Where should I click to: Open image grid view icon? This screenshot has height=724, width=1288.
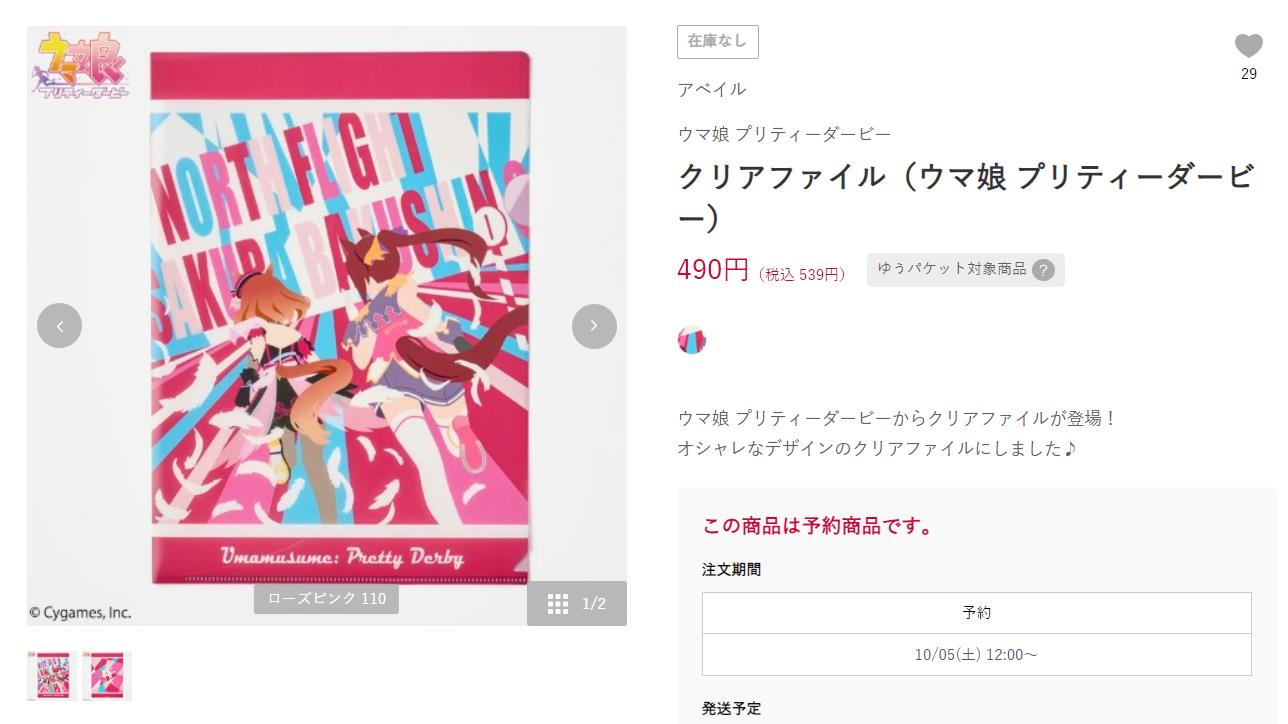(x=558, y=603)
